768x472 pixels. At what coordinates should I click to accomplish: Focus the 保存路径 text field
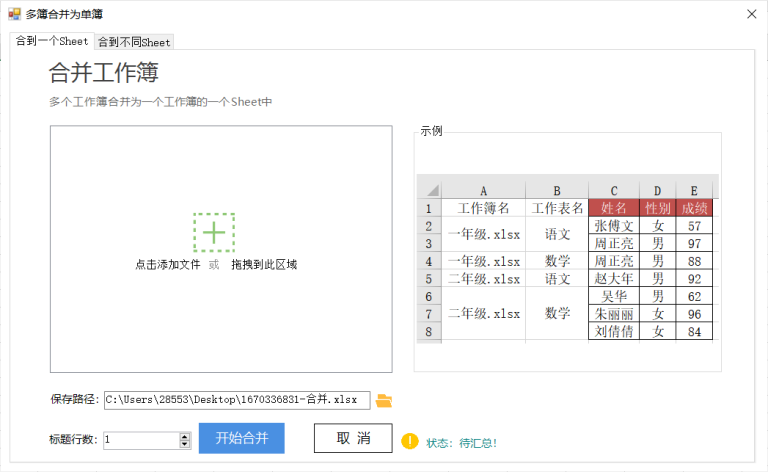coord(236,400)
